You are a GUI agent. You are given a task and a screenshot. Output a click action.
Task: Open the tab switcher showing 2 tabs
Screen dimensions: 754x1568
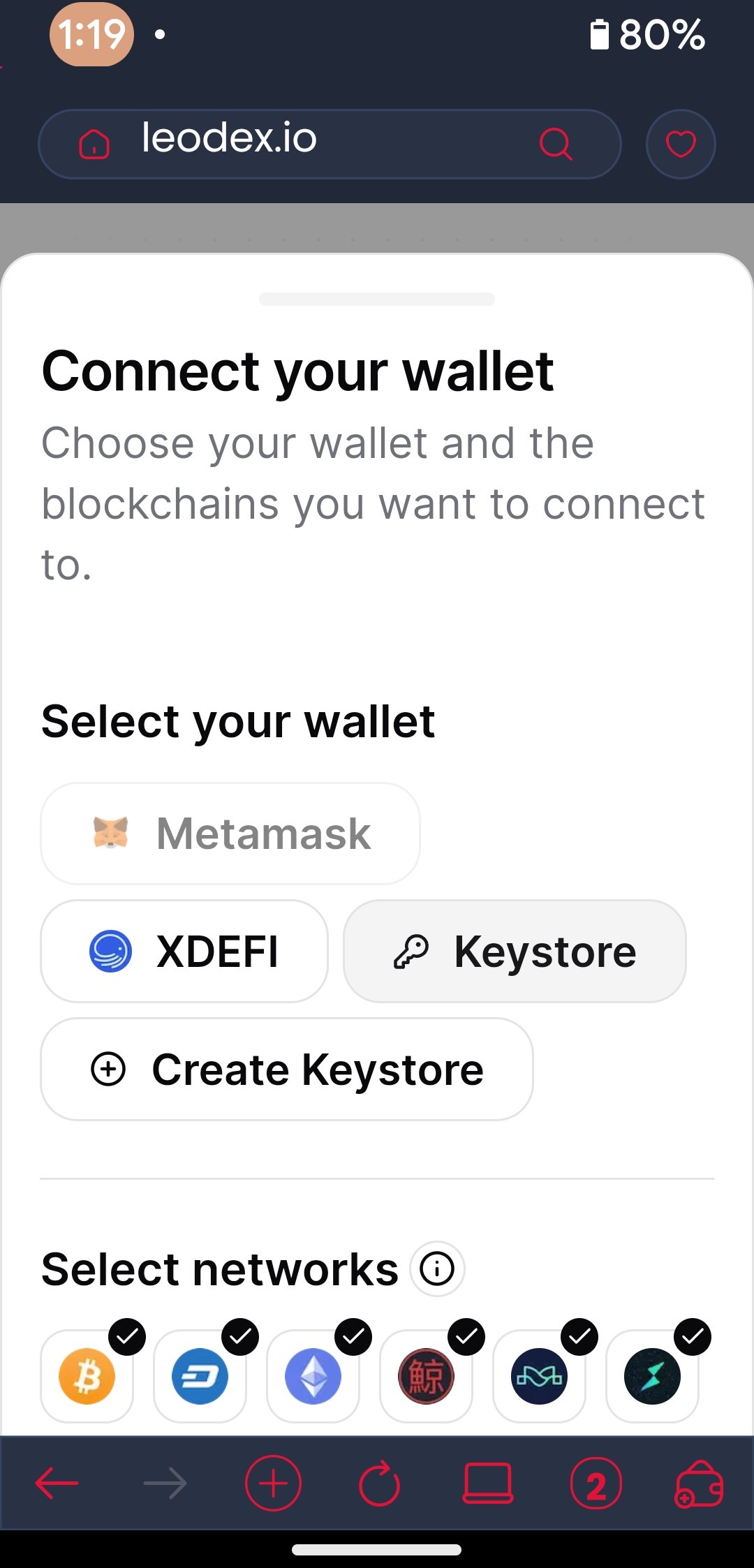[596, 1483]
